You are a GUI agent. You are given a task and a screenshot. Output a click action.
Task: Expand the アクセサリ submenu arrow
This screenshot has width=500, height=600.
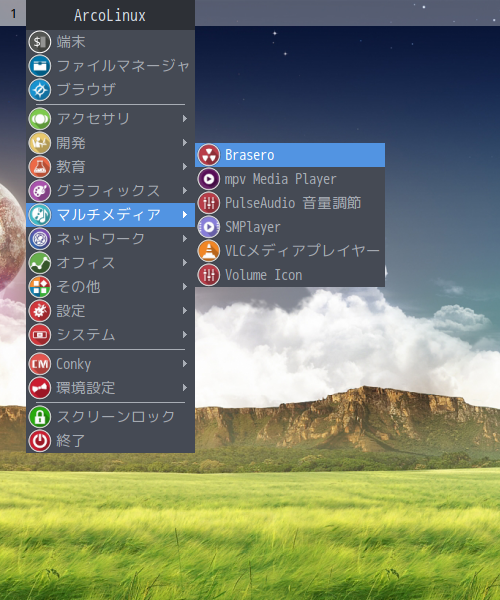pos(185,119)
